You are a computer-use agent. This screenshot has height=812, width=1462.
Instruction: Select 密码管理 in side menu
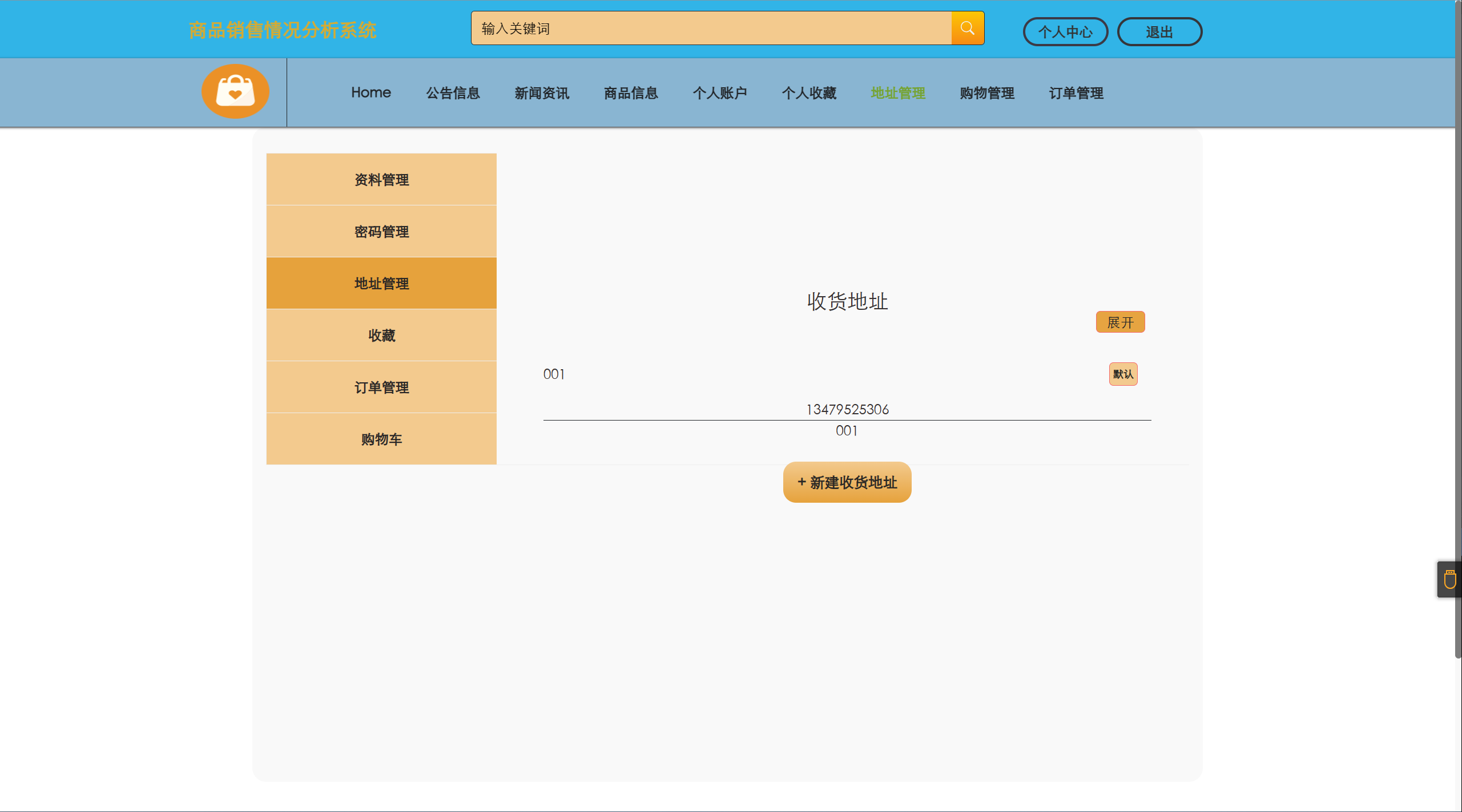tap(381, 231)
